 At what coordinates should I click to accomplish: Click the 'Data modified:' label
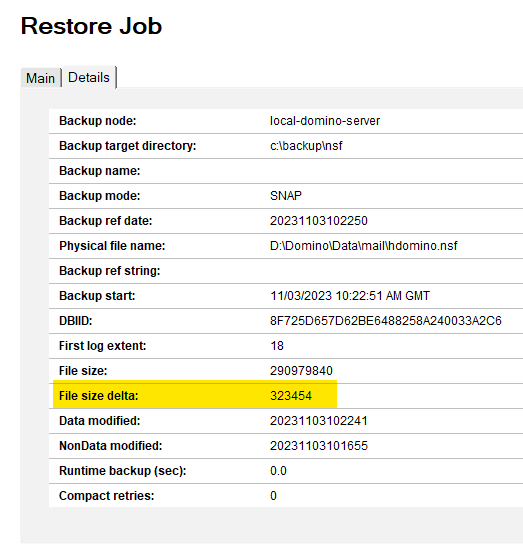(x=99, y=421)
